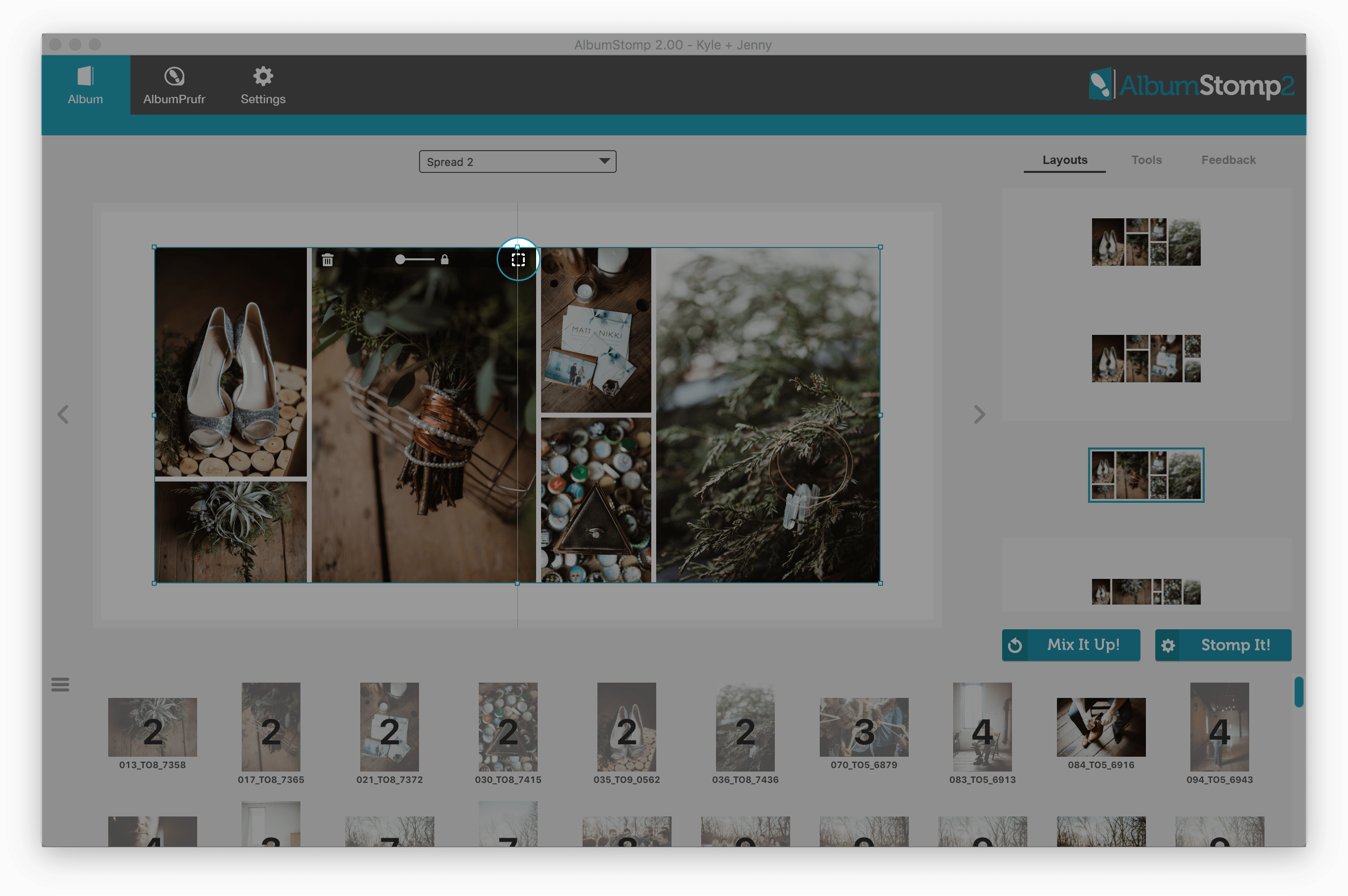This screenshot has height=896, width=1348.
Task: Toggle the lock icon beside zoom slider
Action: pos(445,259)
